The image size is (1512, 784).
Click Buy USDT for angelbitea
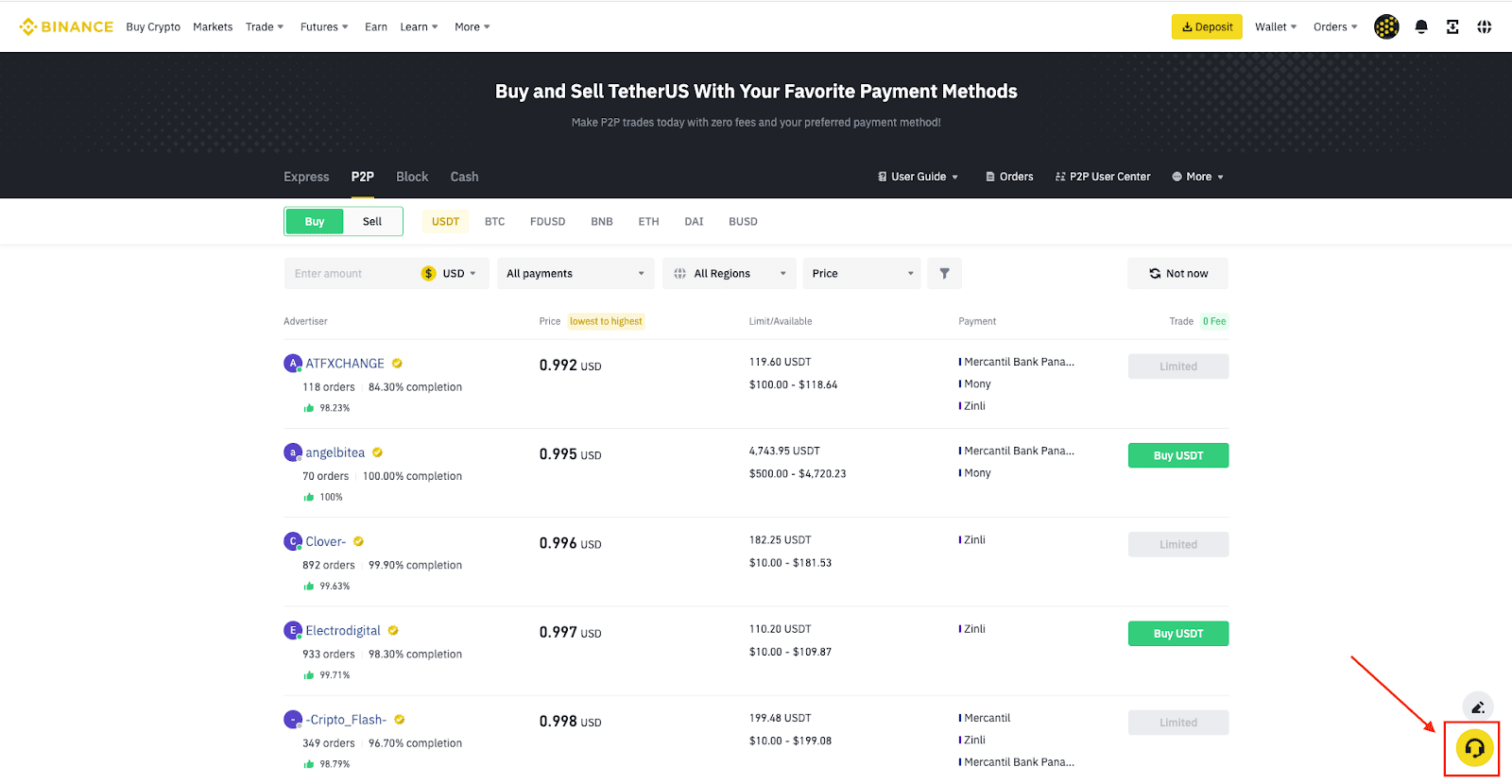click(x=1178, y=455)
